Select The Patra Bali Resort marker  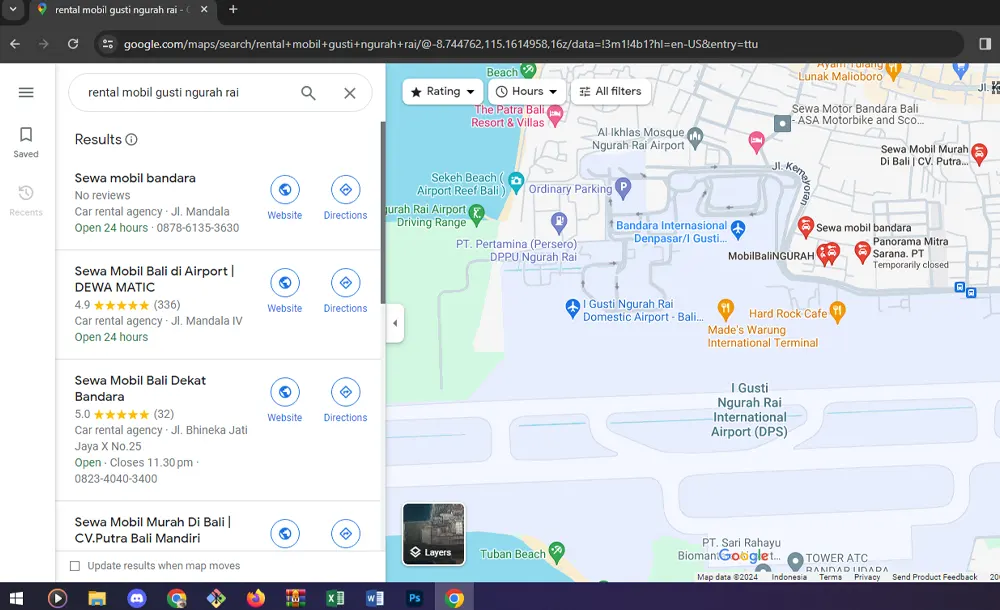coord(555,115)
